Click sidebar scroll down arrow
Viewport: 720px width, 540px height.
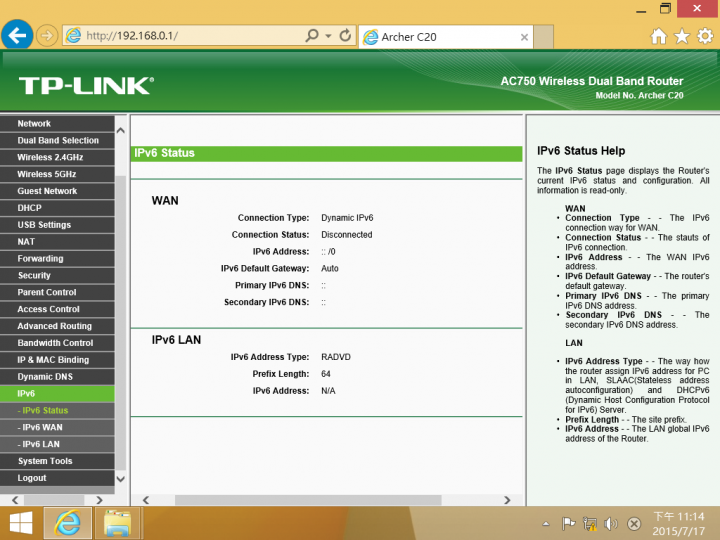121,479
